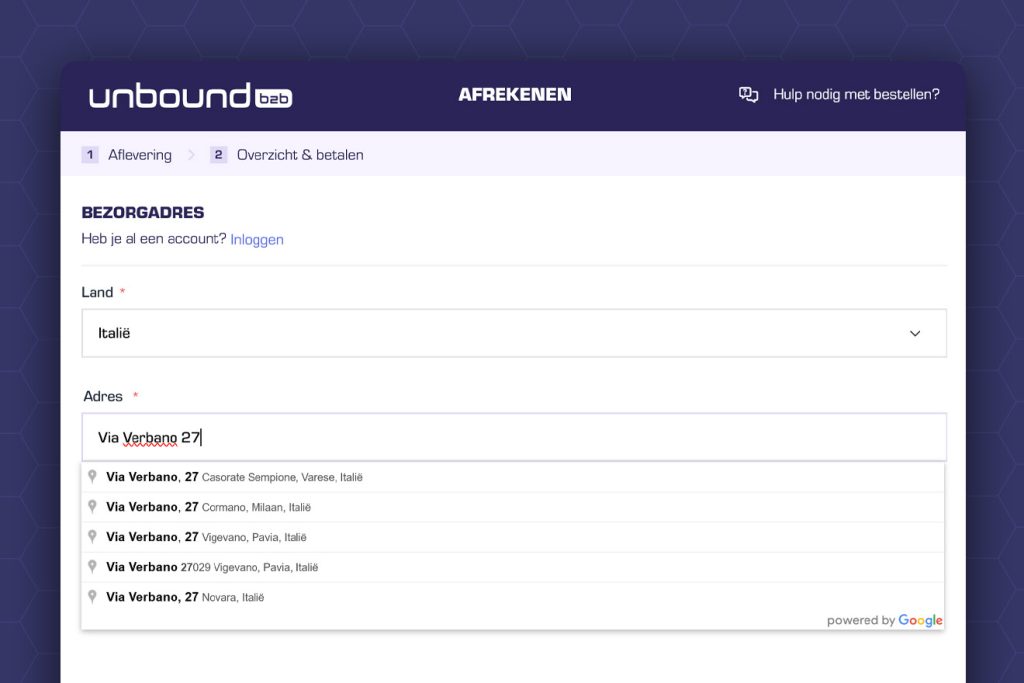Click the pin icon beside Cormano, Milaan
This screenshot has height=683, width=1024.
93,507
